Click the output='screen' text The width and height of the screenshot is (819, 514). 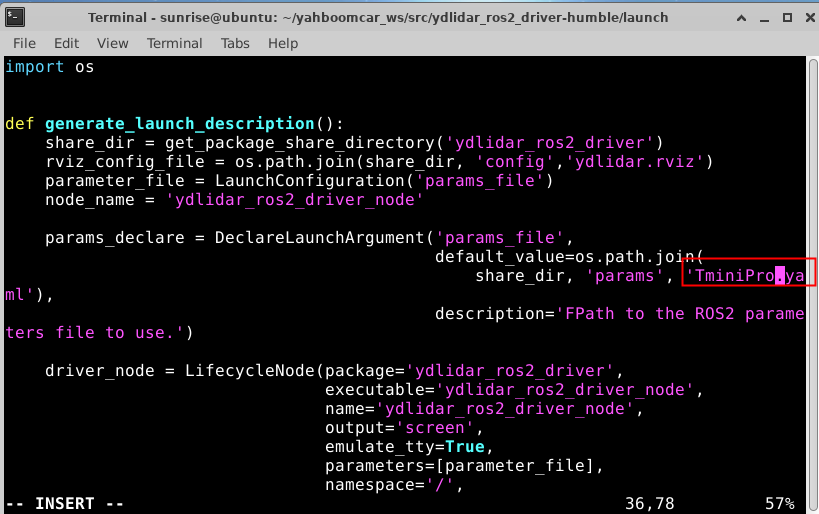pos(400,428)
